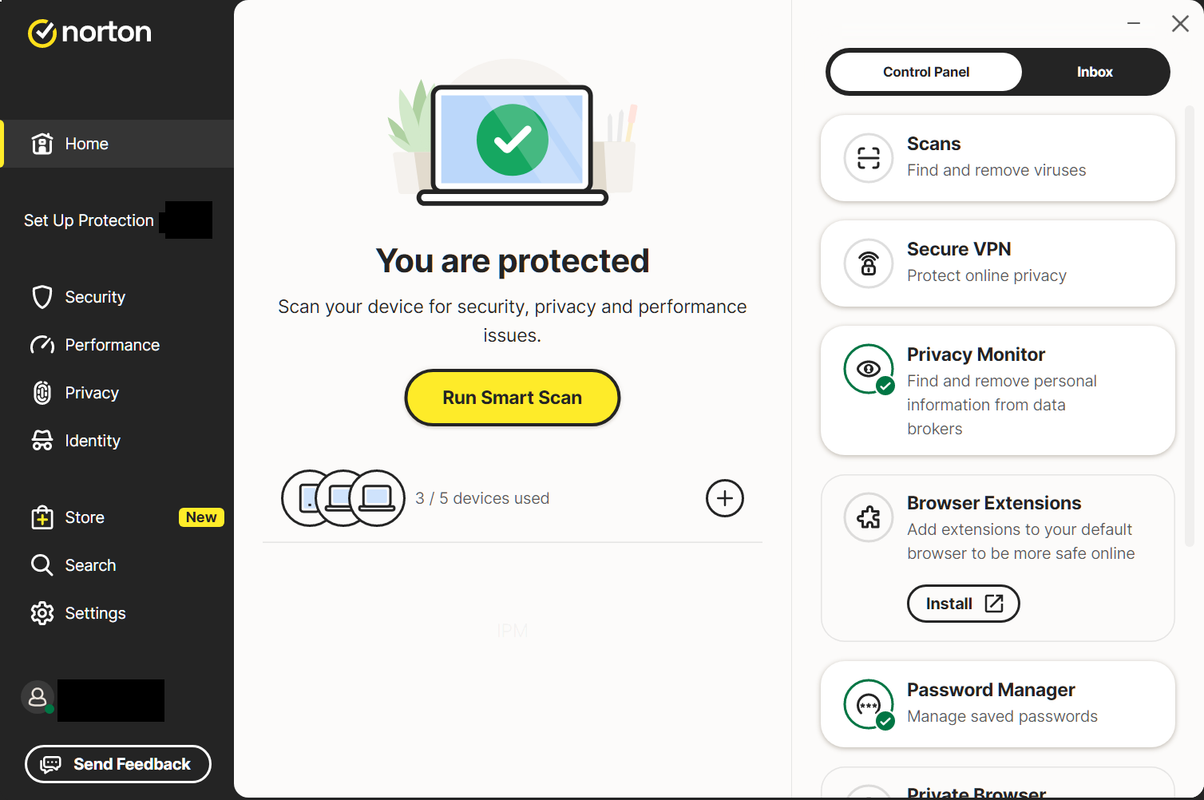Click the tablet device icon
1204x800 pixels.
[x=307, y=498]
